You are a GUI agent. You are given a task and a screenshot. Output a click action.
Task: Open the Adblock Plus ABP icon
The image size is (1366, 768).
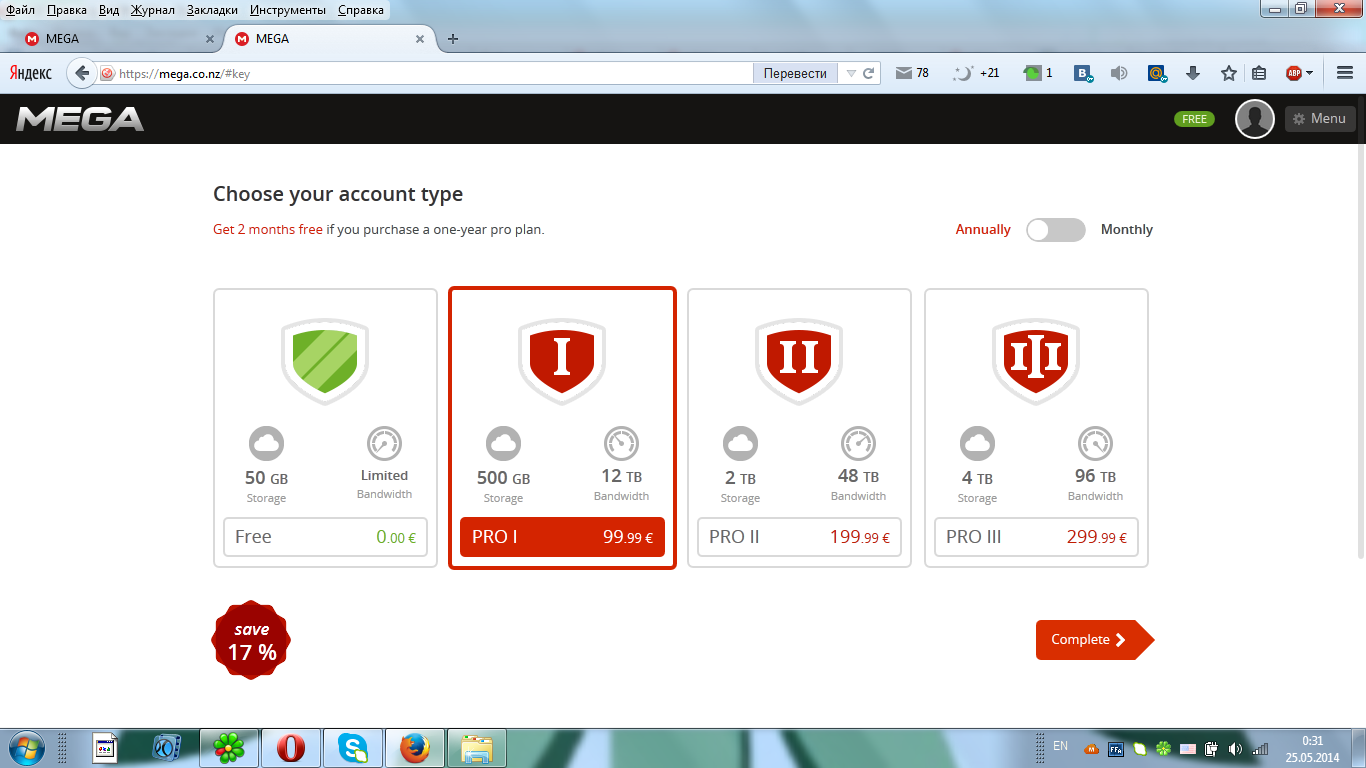(x=1294, y=73)
